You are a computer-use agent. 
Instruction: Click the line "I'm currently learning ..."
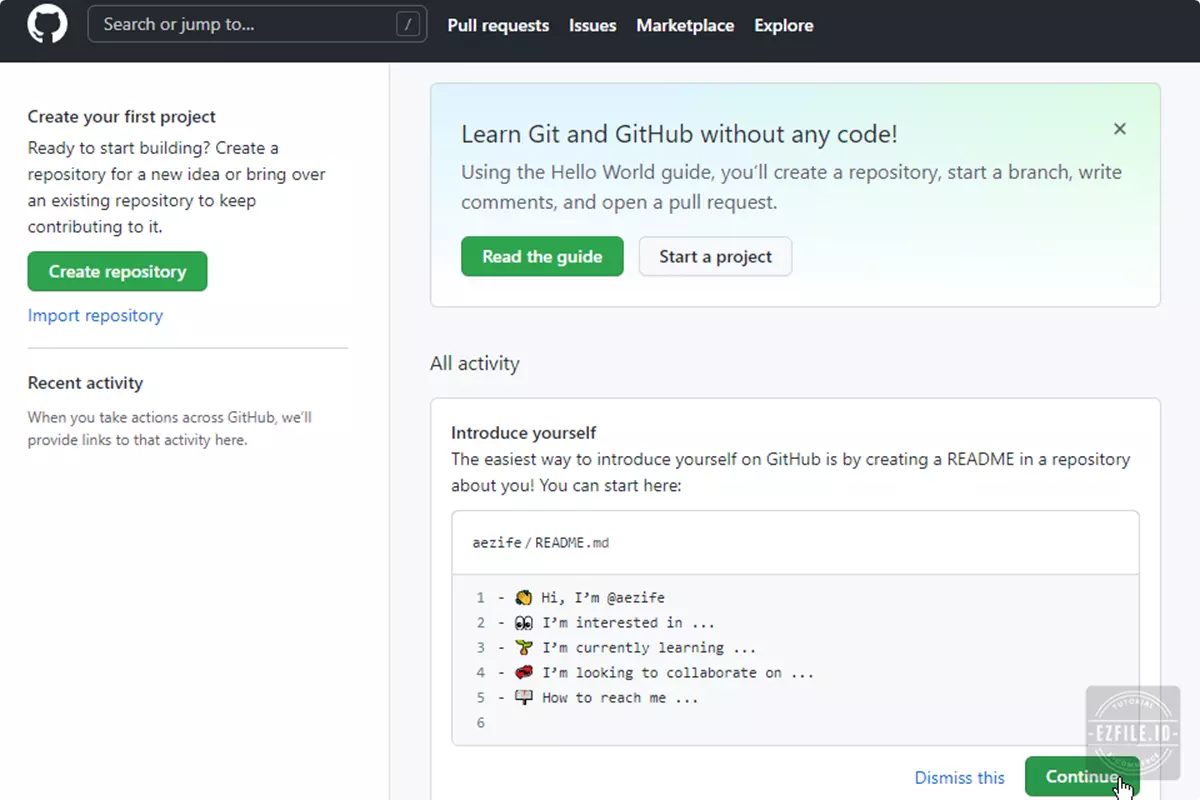click(x=649, y=648)
